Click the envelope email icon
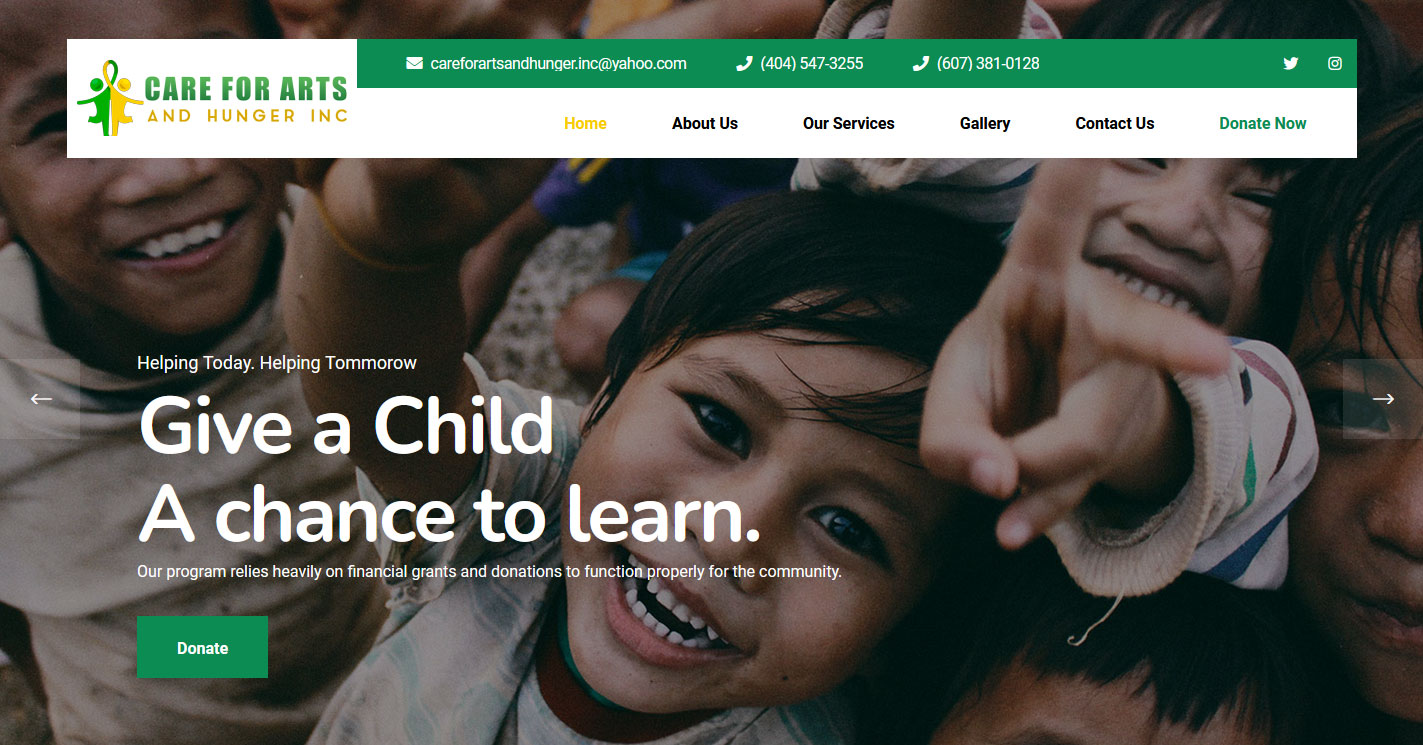 [x=414, y=63]
